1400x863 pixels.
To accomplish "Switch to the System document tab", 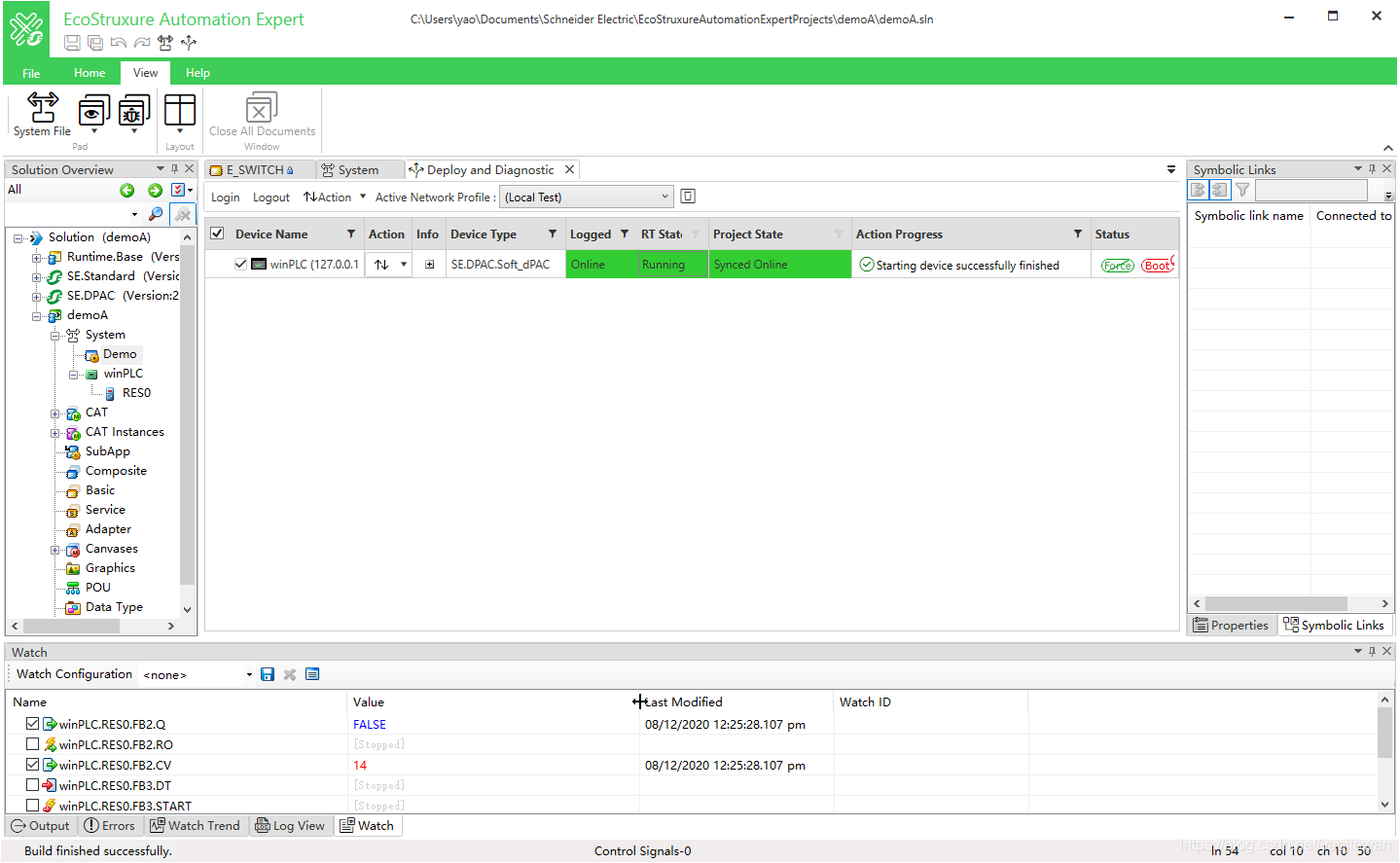I will click(x=359, y=169).
